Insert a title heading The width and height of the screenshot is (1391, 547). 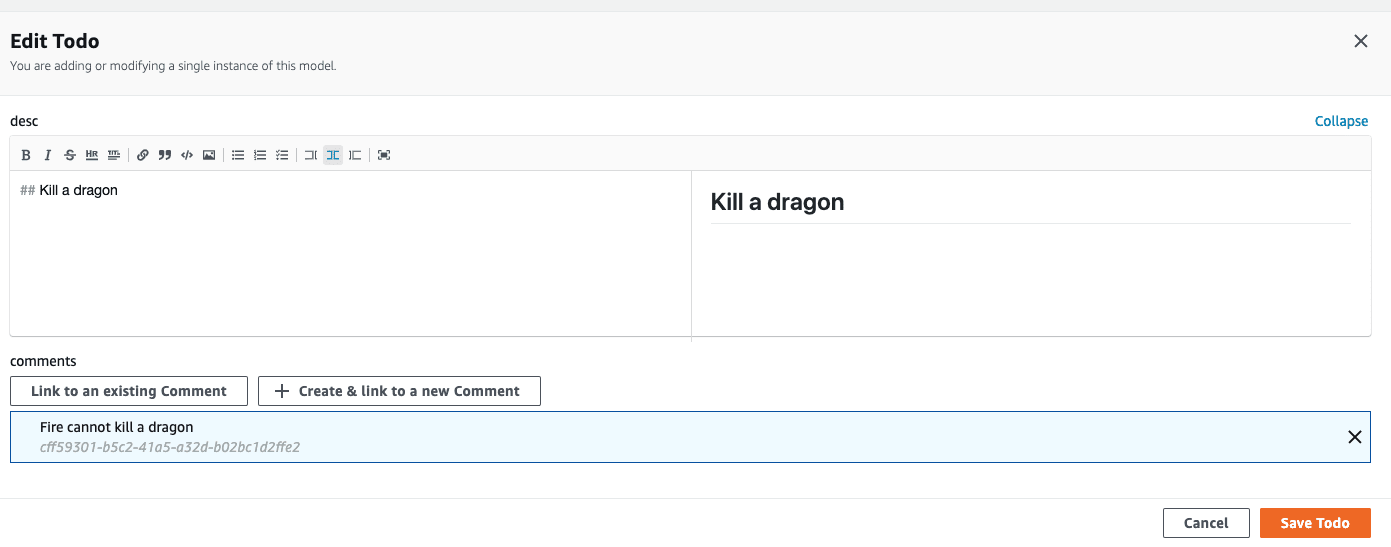coord(114,155)
